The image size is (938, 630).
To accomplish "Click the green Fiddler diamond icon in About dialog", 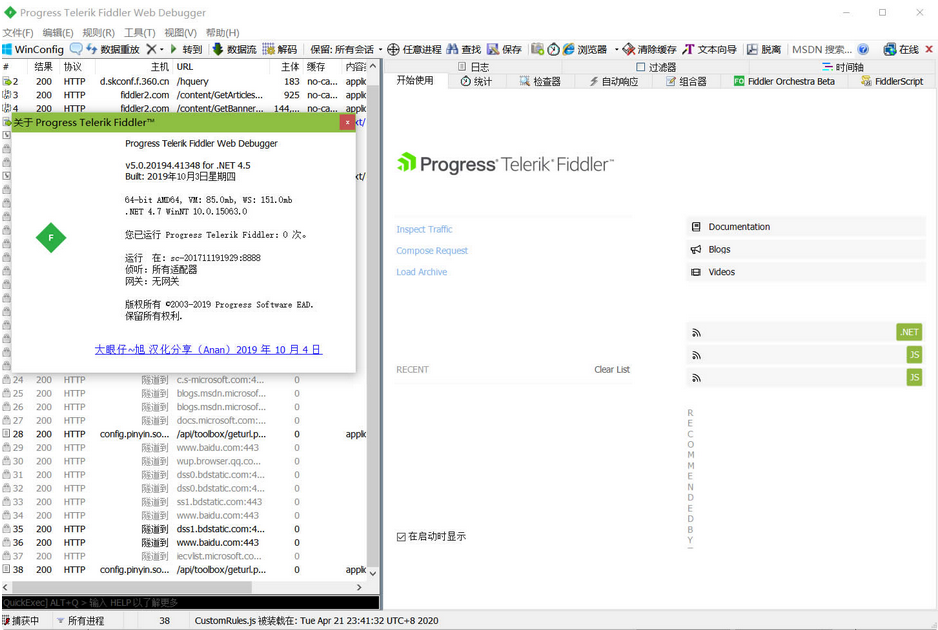I will click(51, 238).
